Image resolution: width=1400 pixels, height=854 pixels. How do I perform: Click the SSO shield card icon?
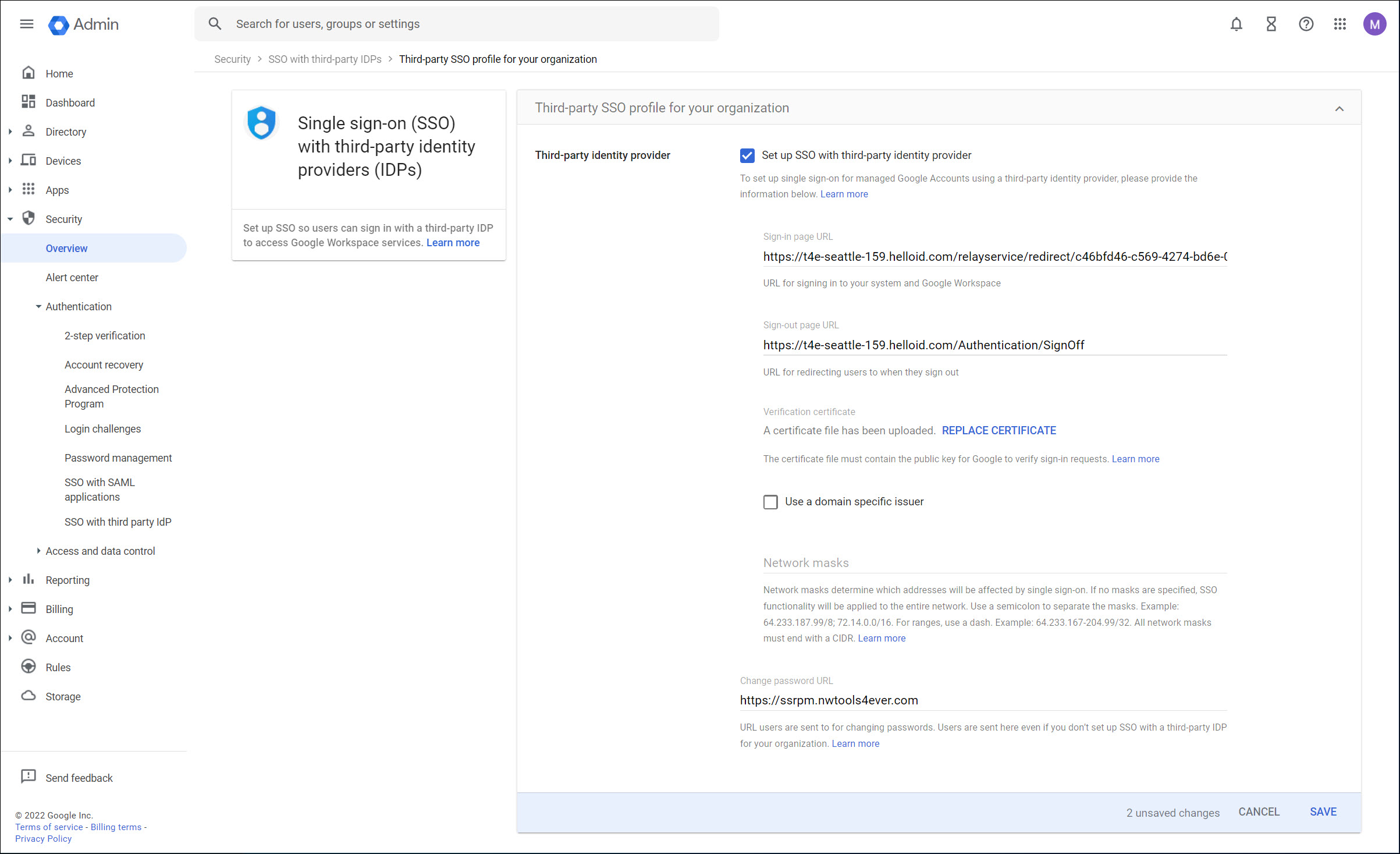click(x=261, y=123)
